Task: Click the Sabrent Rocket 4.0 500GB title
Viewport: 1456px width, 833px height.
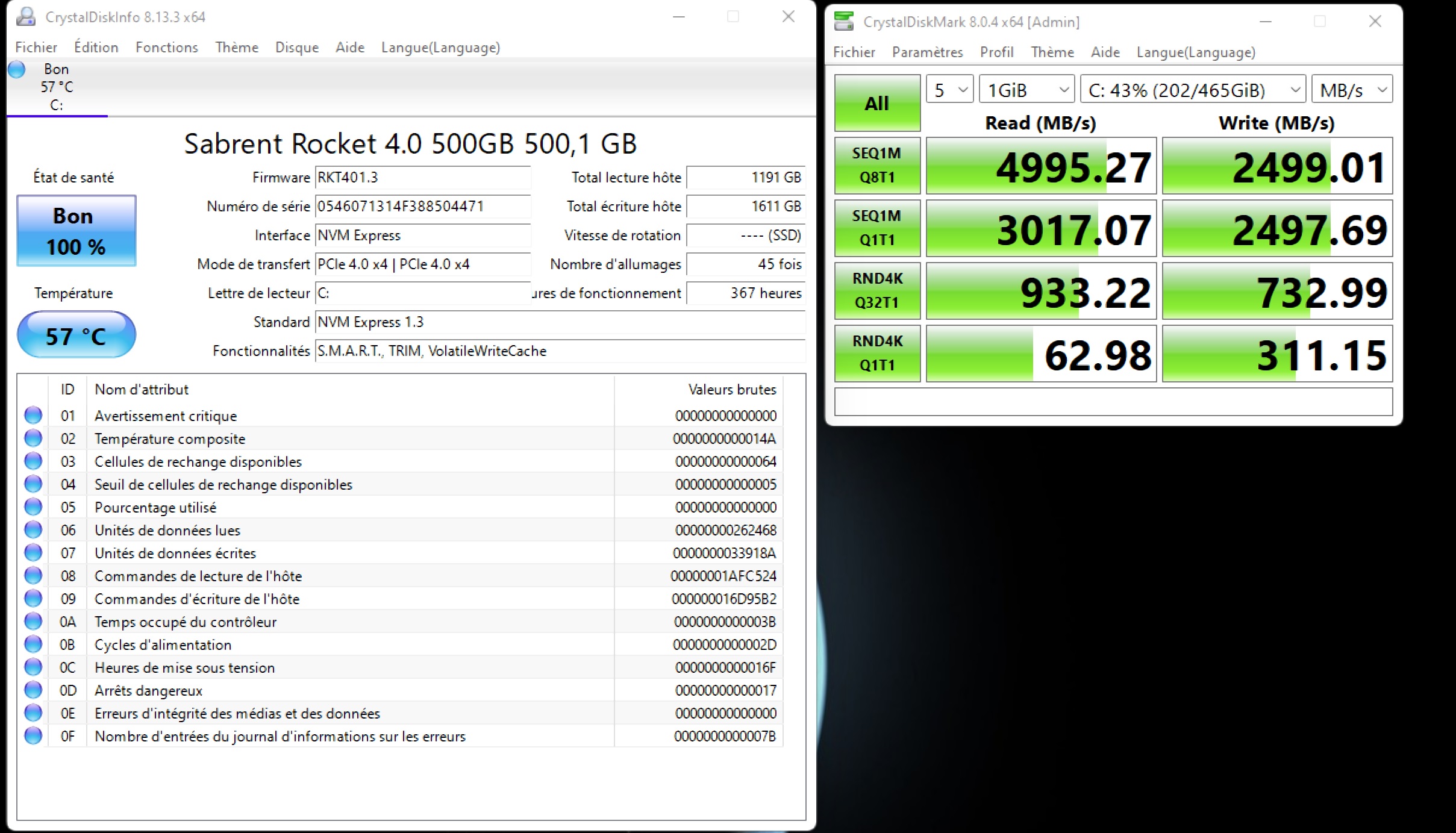Action: pos(410,144)
